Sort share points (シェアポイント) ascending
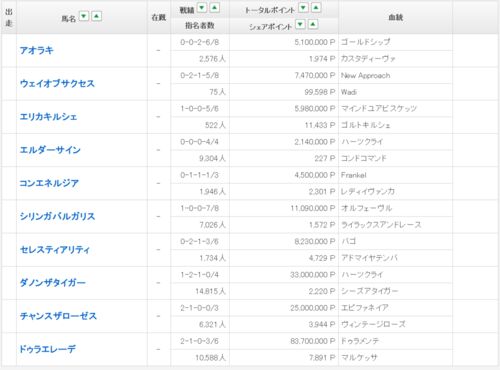This screenshot has height=370, width=500. pos(313,24)
